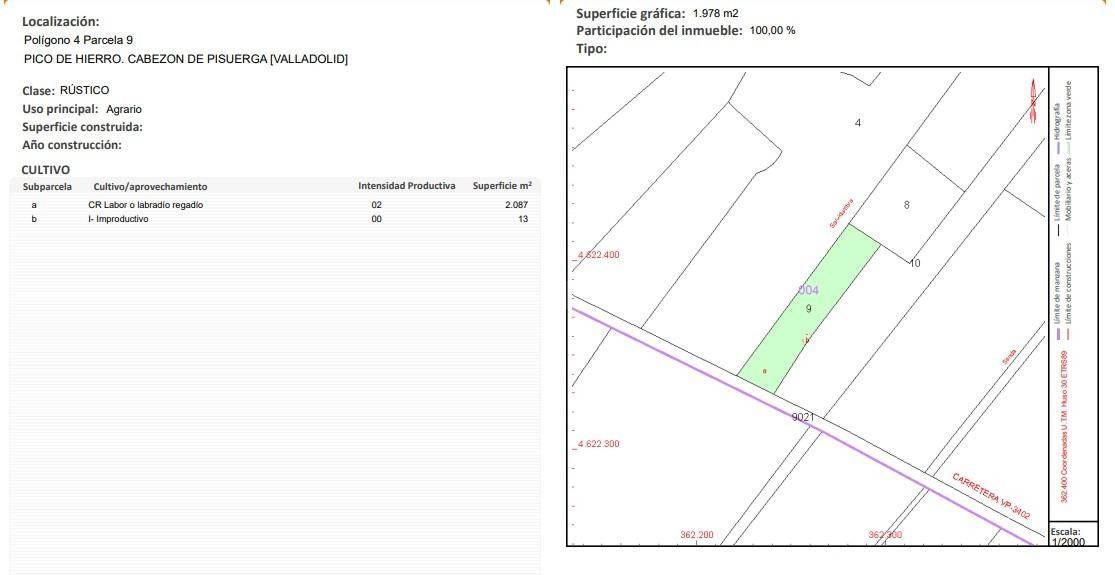Click the '1/2000' scale value
The height and width of the screenshot is (575, 1115).
[1068, 542]
